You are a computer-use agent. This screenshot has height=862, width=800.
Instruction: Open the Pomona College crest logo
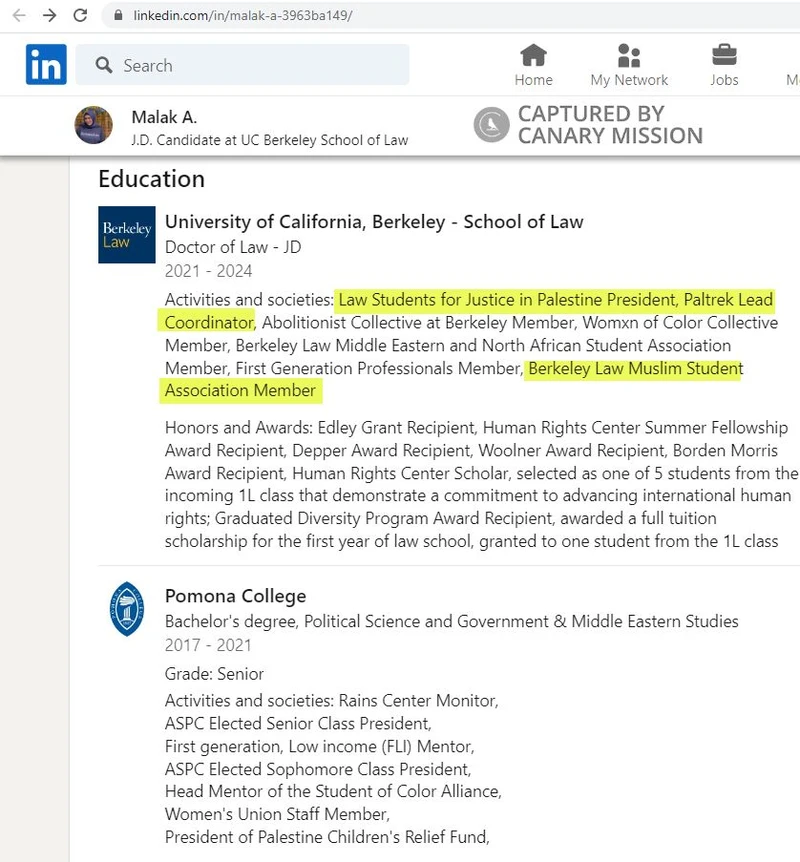click(127, 609)
